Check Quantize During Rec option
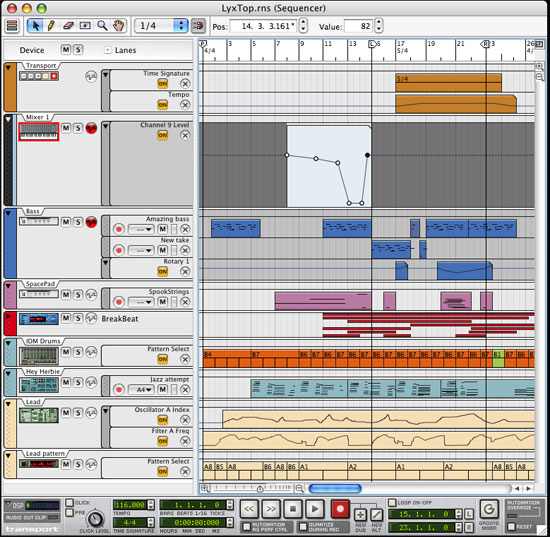Image resolution: width=550 pixels, height=537 pixels. pos(303,527)
